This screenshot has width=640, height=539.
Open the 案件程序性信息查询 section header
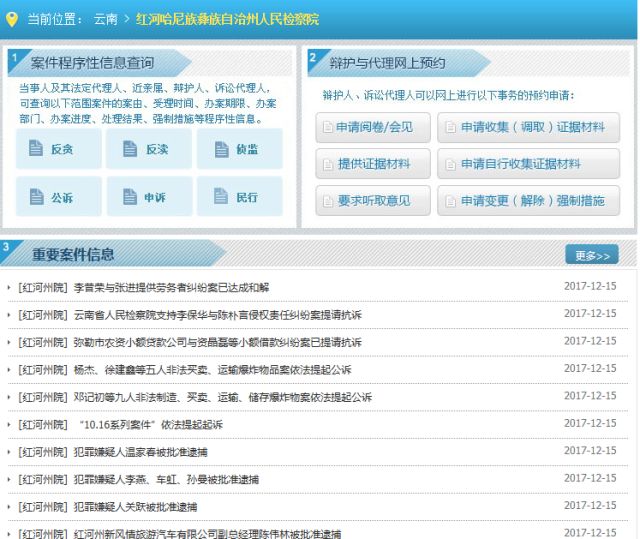92,63
